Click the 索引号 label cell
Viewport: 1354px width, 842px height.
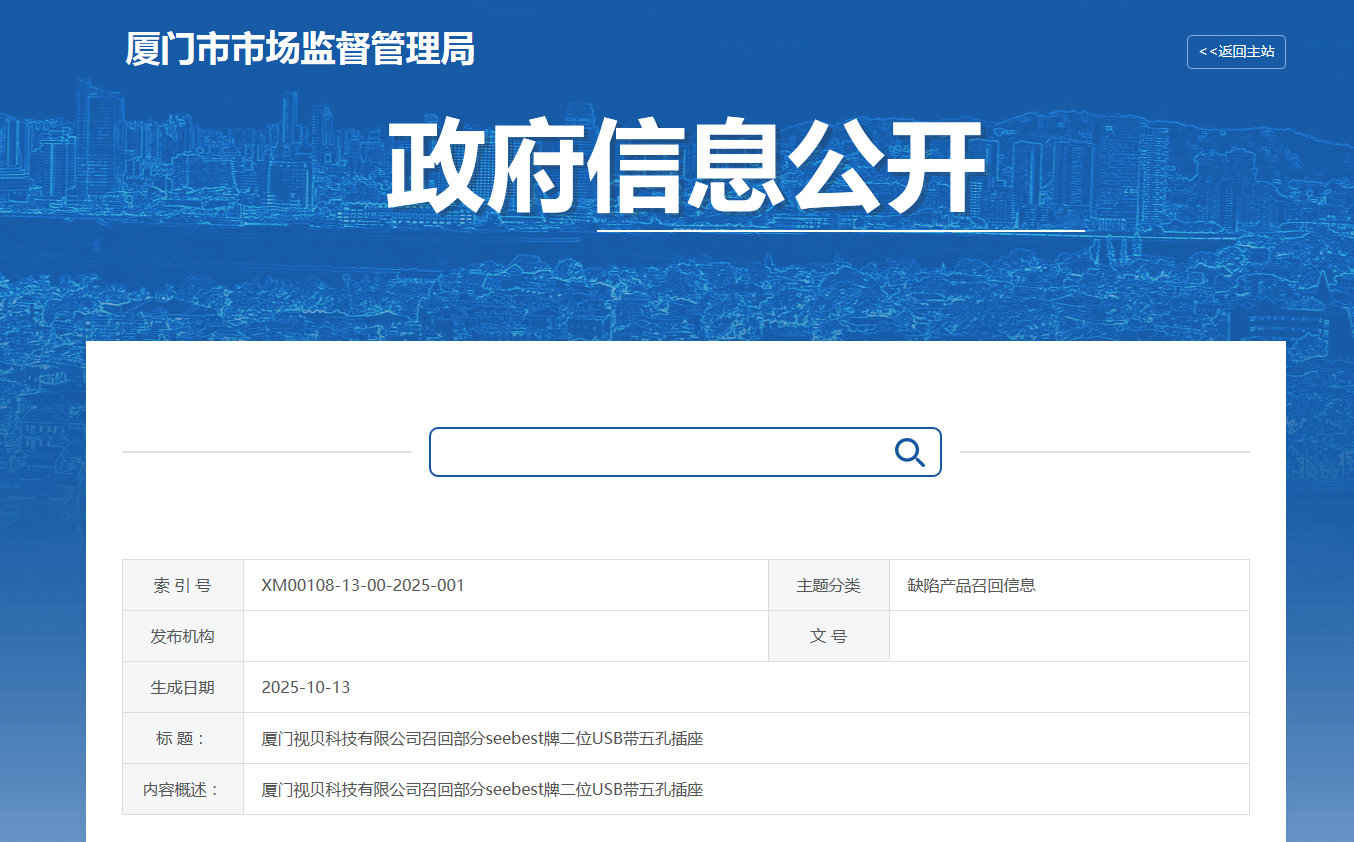pyautogui.click(x=183, y=585)
